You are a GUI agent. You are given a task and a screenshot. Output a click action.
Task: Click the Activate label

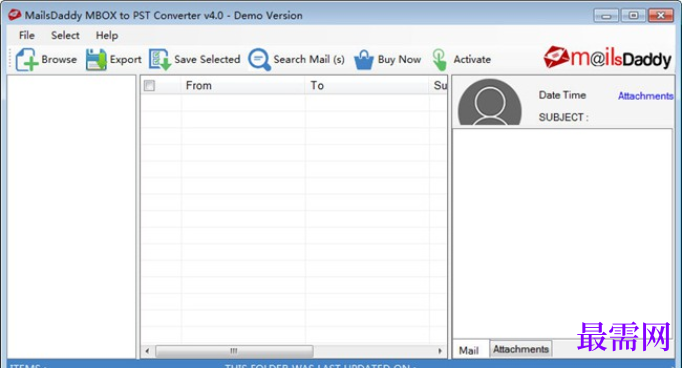tap(472, 59)
